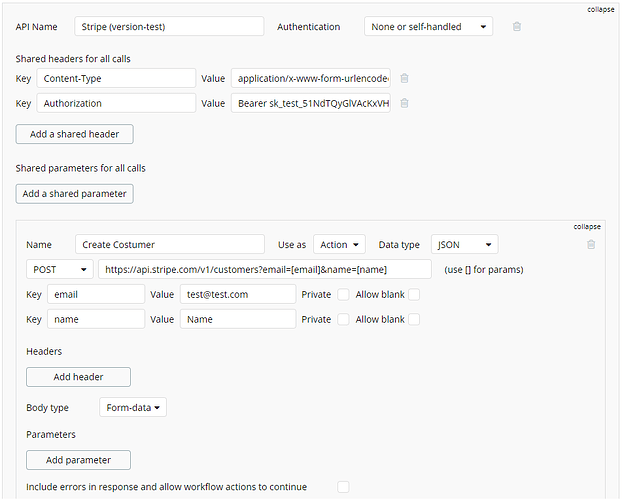The image size is (622, 500).
Task: Open the Body type Form-data dropdown
Action: click(133, 407)
